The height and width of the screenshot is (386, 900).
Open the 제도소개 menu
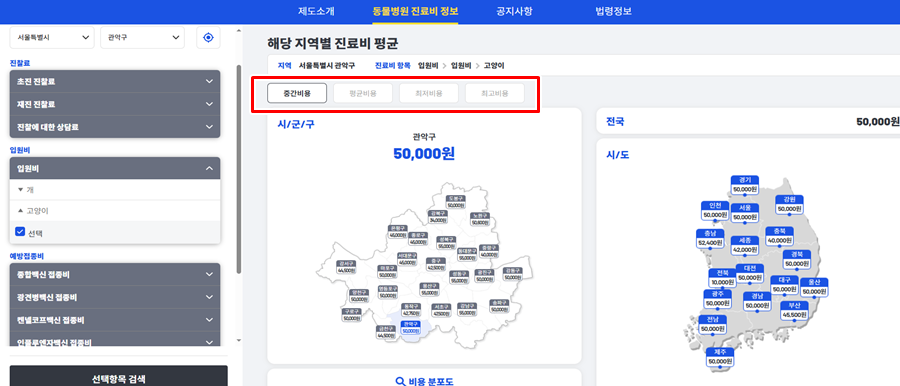[x=316, y=11]
